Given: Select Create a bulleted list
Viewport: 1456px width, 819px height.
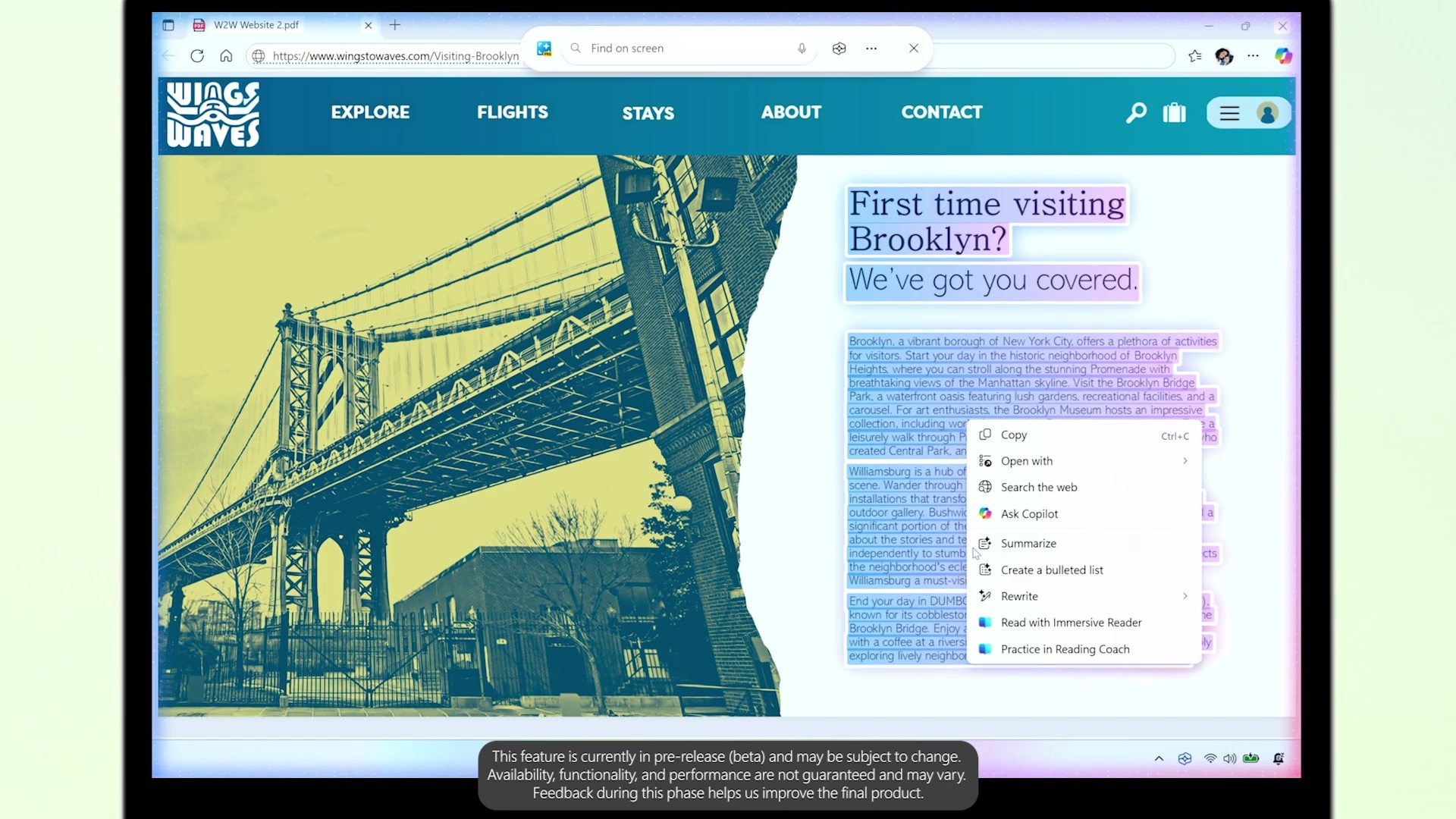Looking at the screenshot, I should tap(1084, 570).
